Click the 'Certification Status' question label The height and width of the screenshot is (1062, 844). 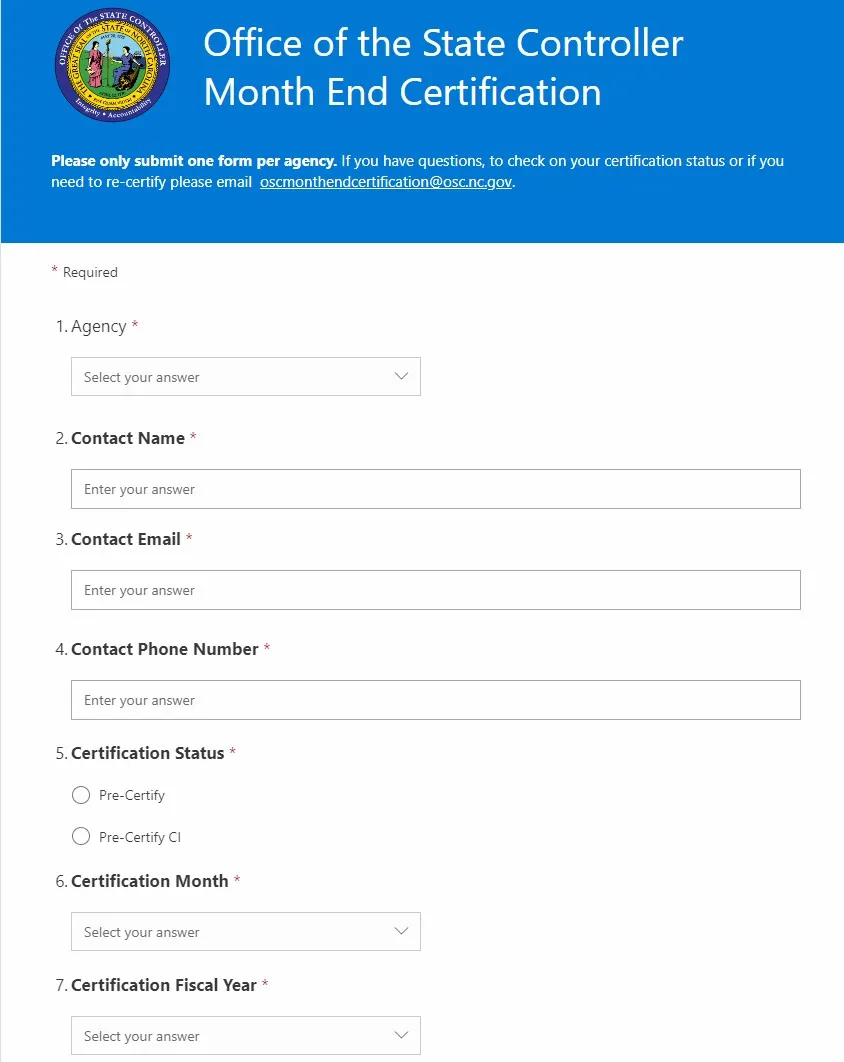[148, 753]
